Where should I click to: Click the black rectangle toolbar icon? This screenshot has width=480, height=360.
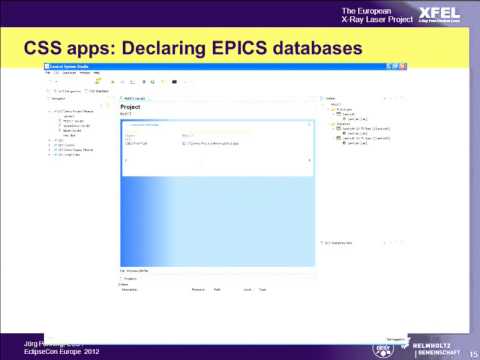click(x=174, y=82)
